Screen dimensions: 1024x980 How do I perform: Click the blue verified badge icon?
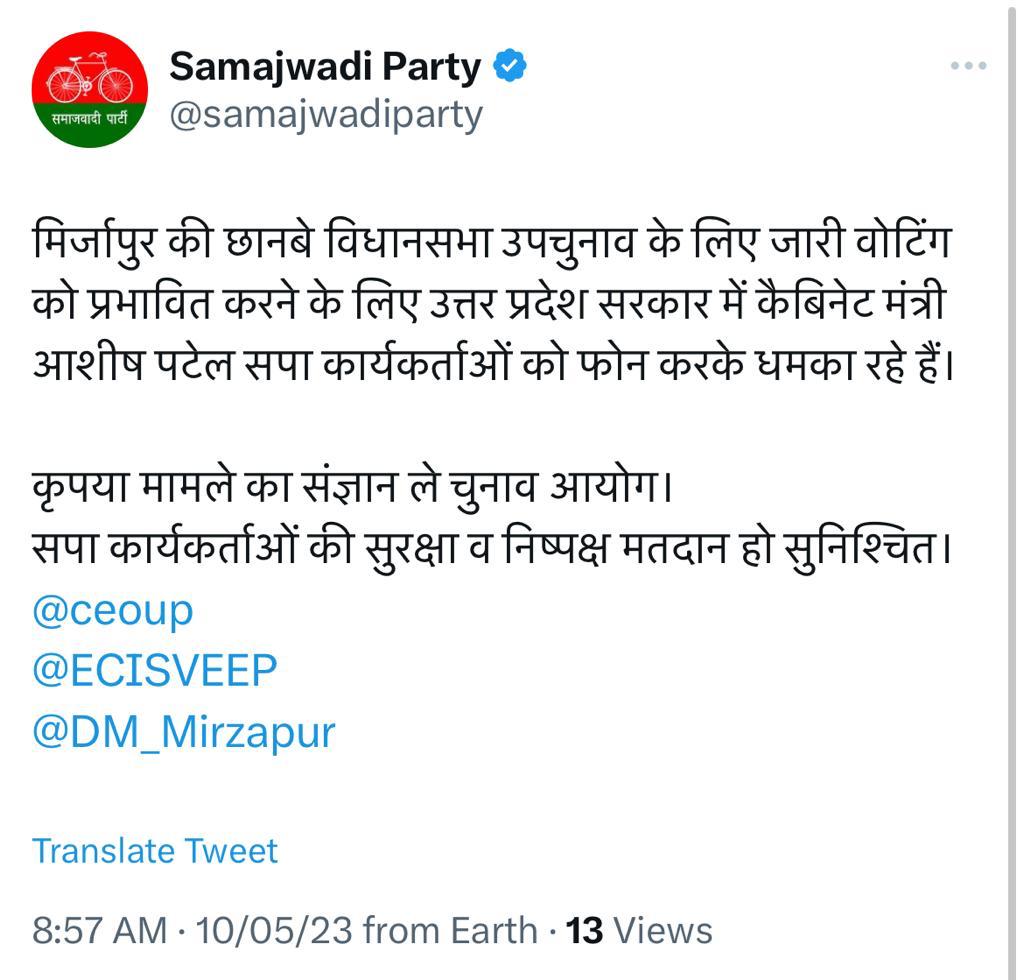click(x=509, y=65)
